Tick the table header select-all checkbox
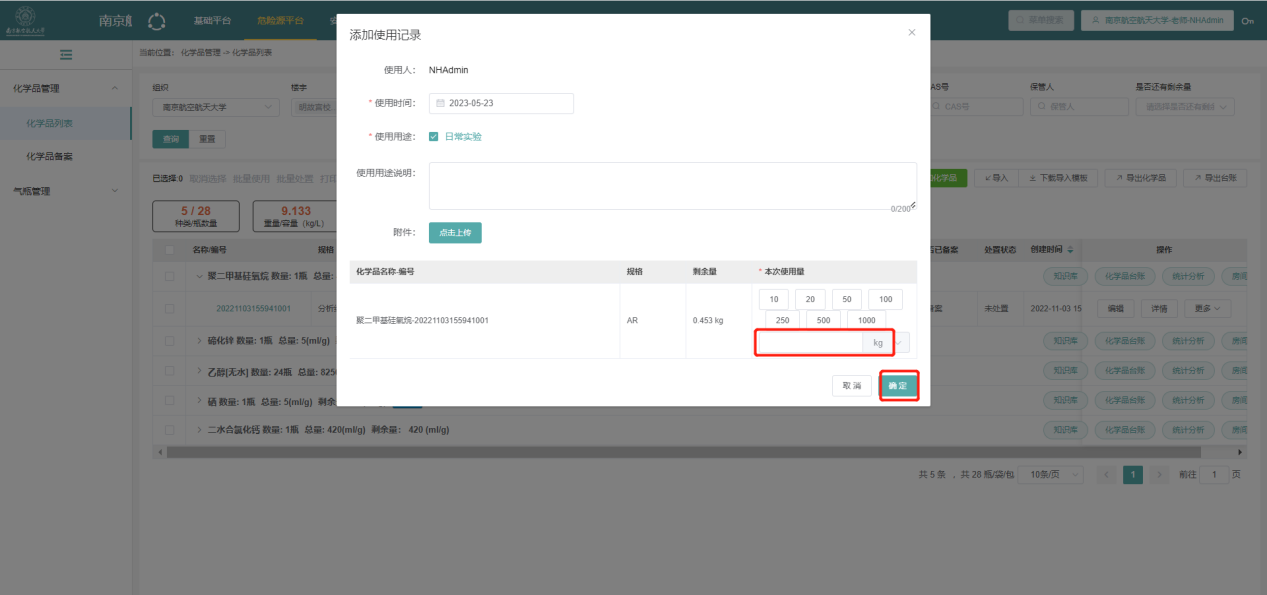The width and height of the screenshot is (1267, 595). click(169, 249)
